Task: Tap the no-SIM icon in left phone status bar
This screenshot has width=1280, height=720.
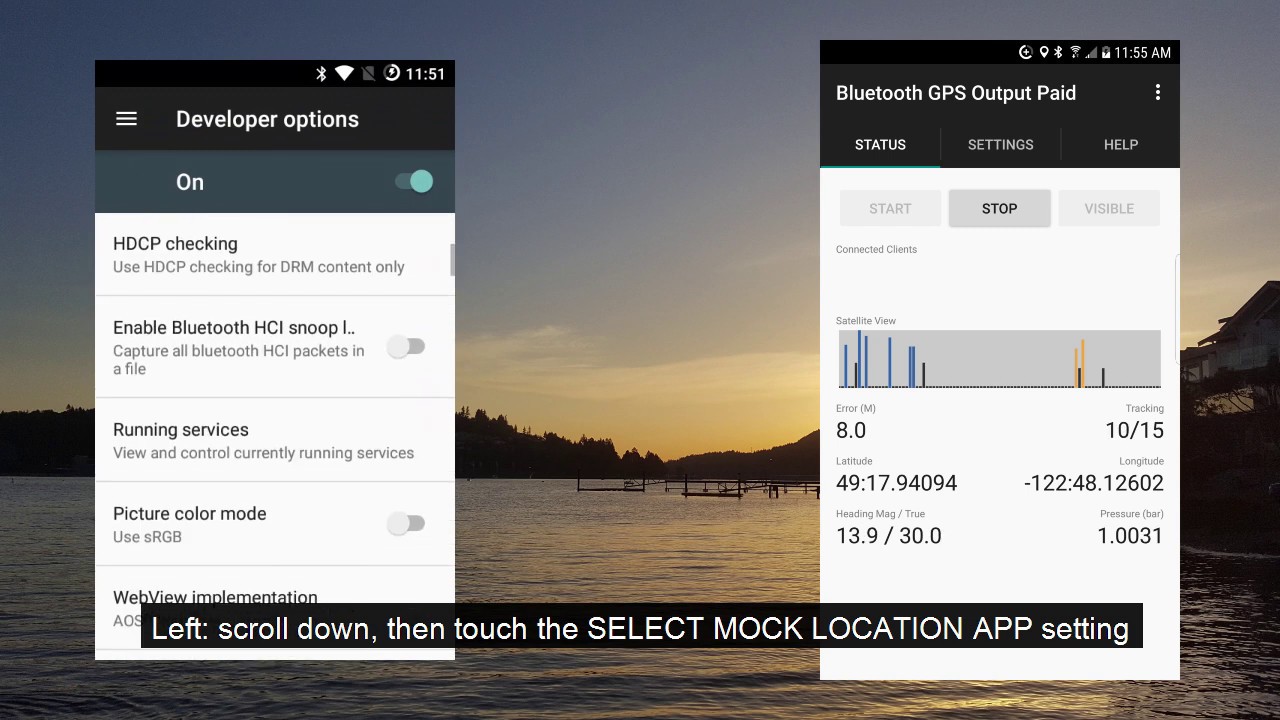Action: 368,73
